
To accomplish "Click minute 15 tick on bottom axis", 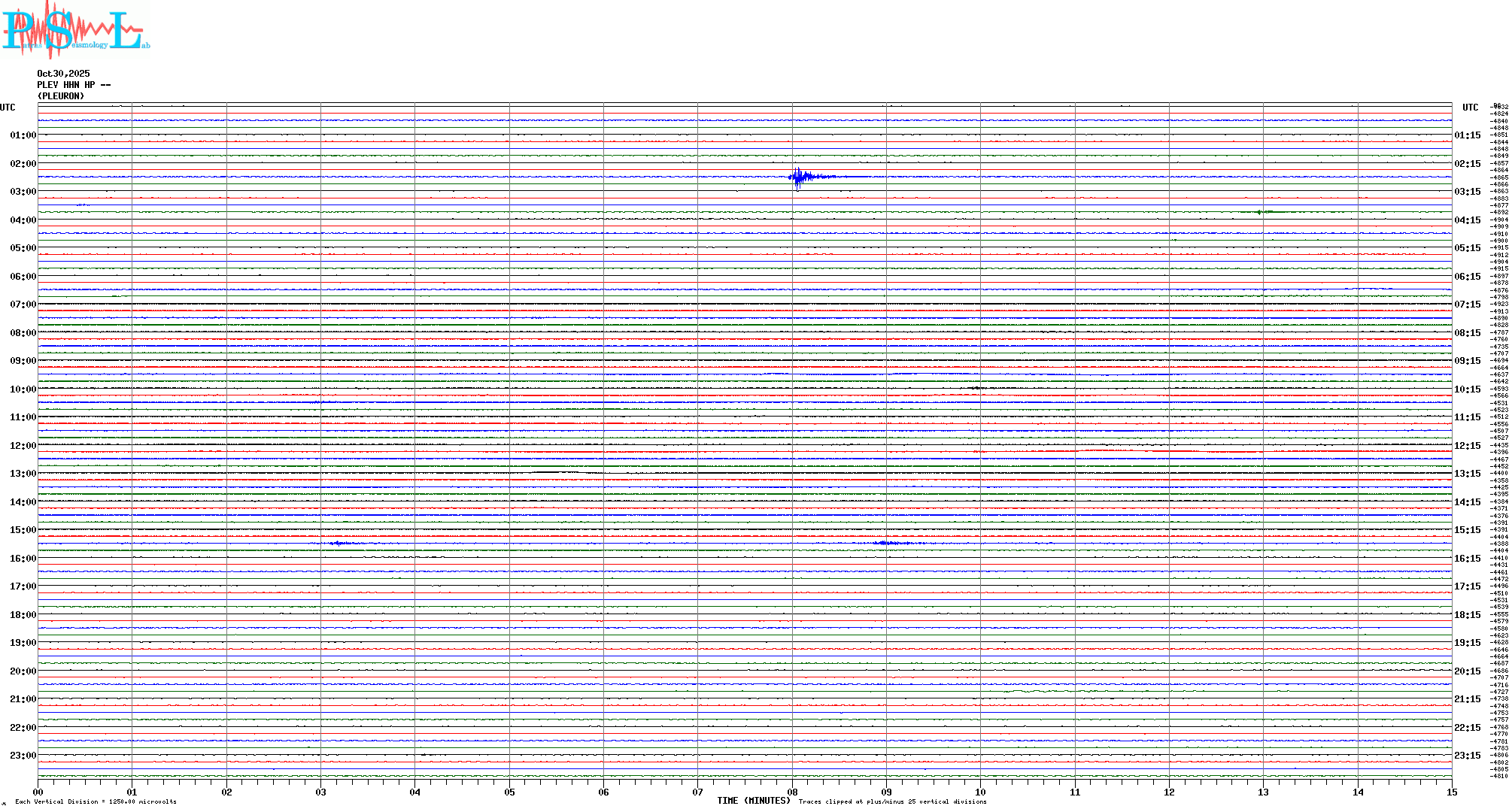I will (x=1451, y=792).
